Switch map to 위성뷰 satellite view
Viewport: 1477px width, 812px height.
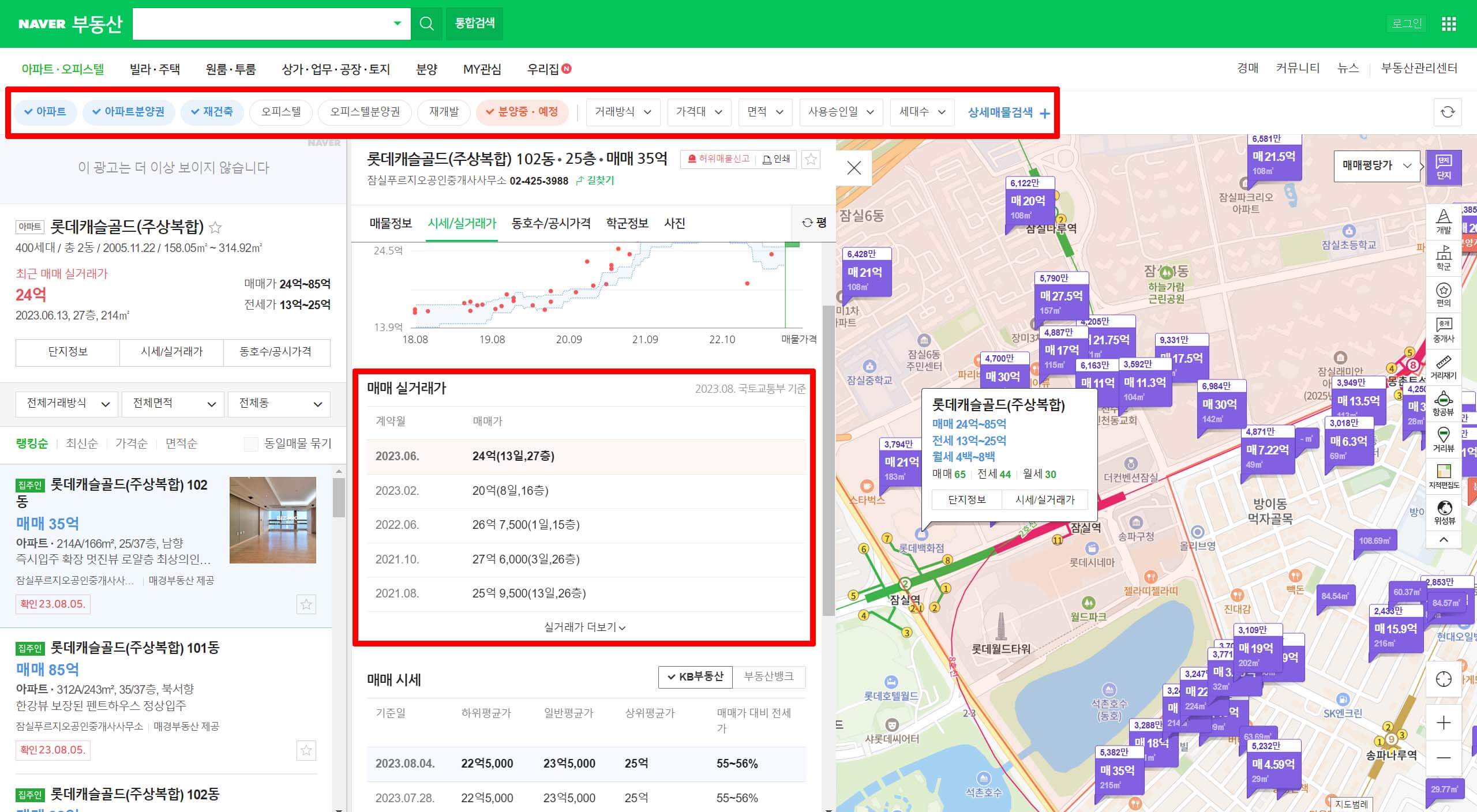tap(1443, 512)
